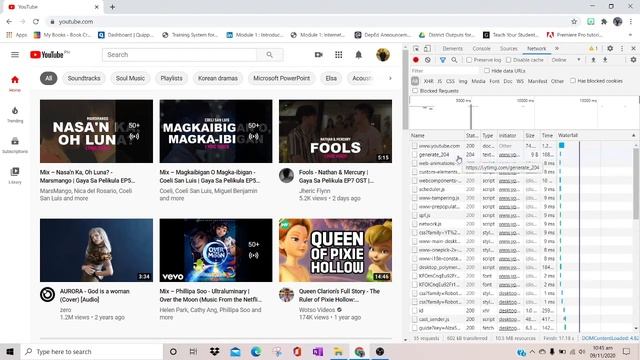The width and height of the screenshot is (640, 360).
Task: Sort by Waterfall column arrow
Action: tap(633, 135)
